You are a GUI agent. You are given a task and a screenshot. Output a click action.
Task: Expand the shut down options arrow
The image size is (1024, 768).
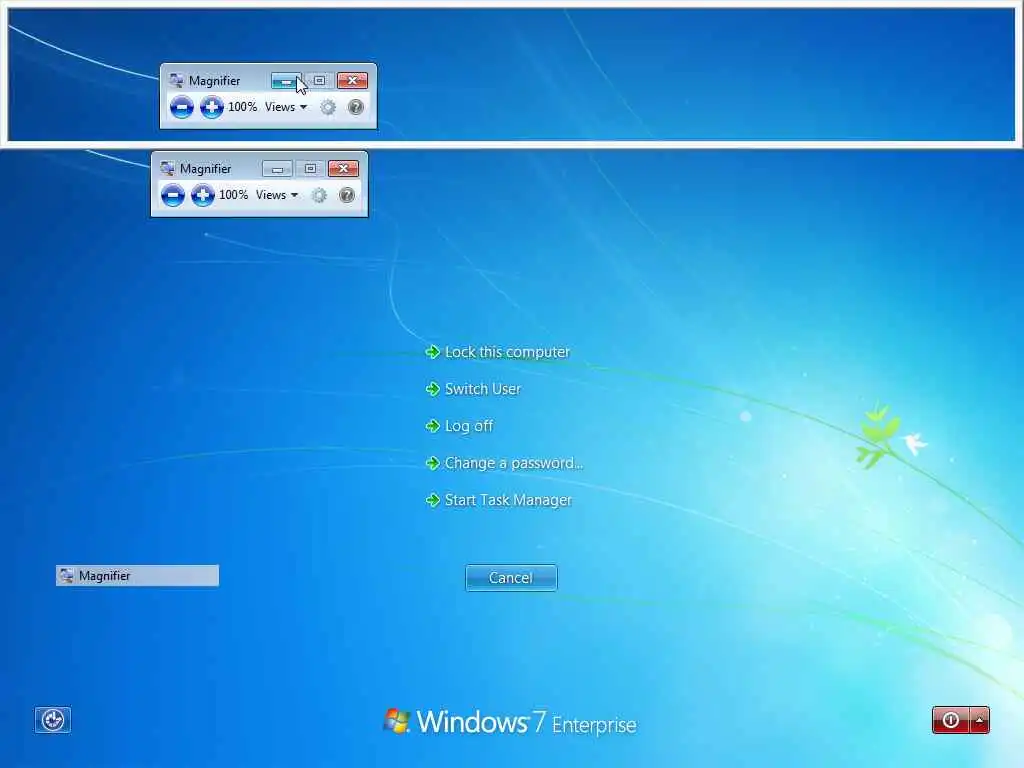pyautogui.click(x=980, y=720)
